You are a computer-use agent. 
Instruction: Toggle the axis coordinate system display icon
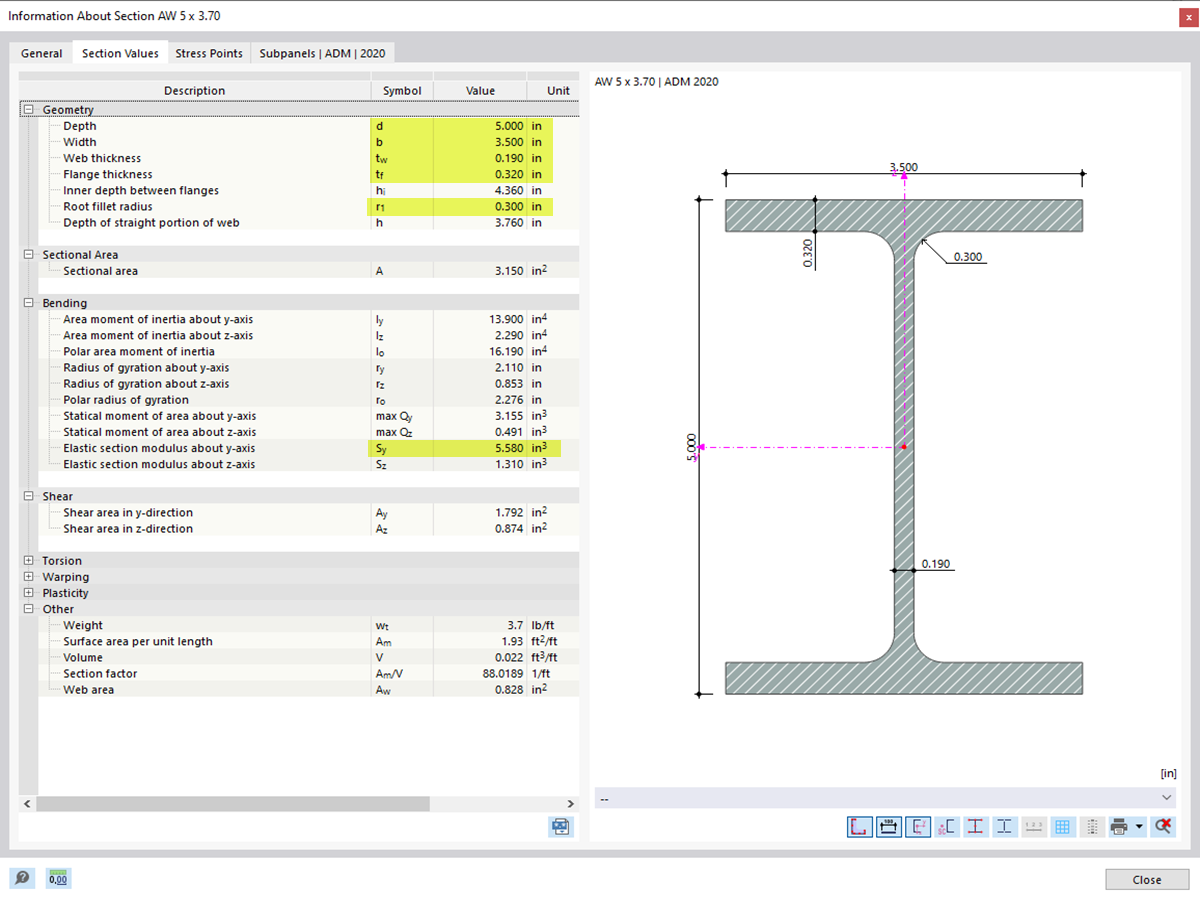point(915,827)
